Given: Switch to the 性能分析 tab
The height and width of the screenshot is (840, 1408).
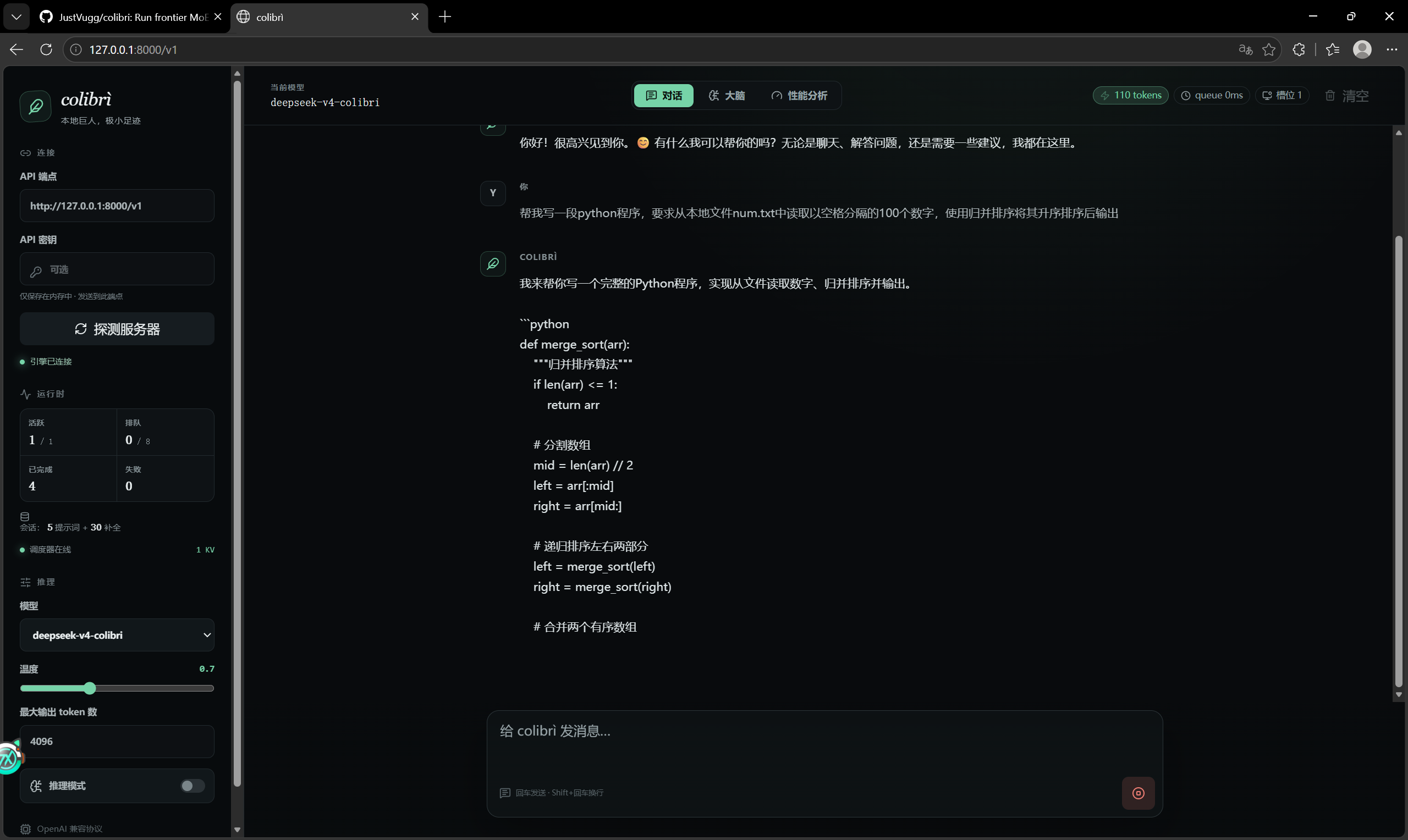Looking at the screenshot, I should click(799, 96).
